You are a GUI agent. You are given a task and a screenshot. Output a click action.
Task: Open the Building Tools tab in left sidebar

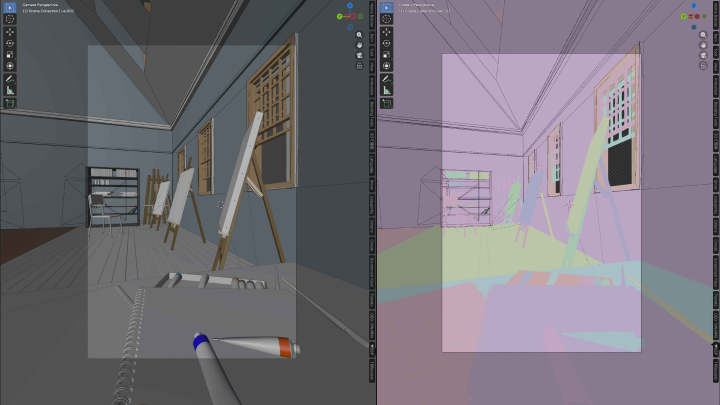point(371,115)
